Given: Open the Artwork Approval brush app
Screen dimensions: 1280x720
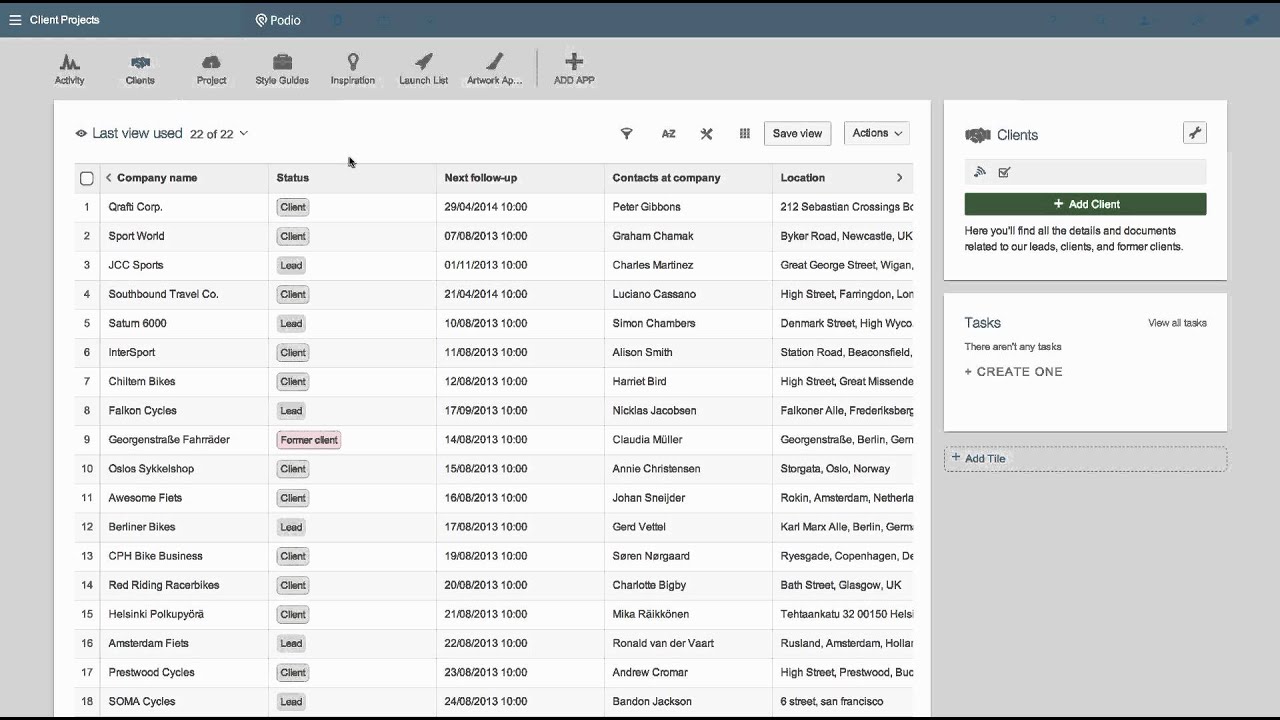Looking at the screenshot, I should 495,69.
